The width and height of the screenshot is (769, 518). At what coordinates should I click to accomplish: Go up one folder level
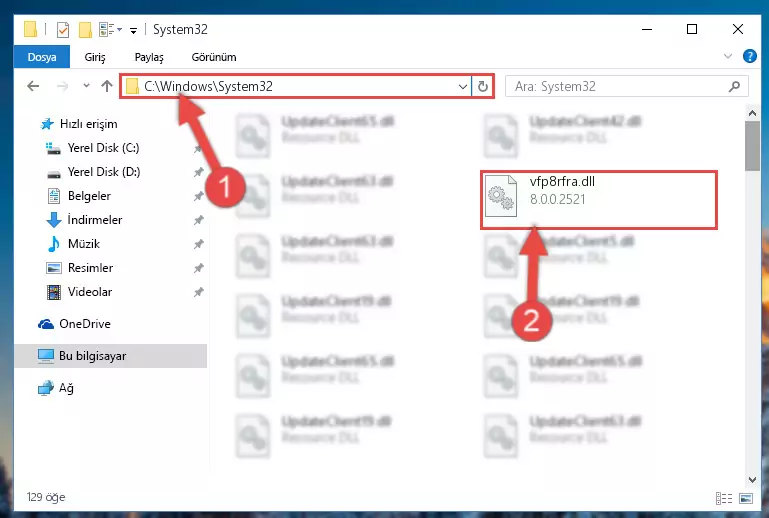[106, 86]
